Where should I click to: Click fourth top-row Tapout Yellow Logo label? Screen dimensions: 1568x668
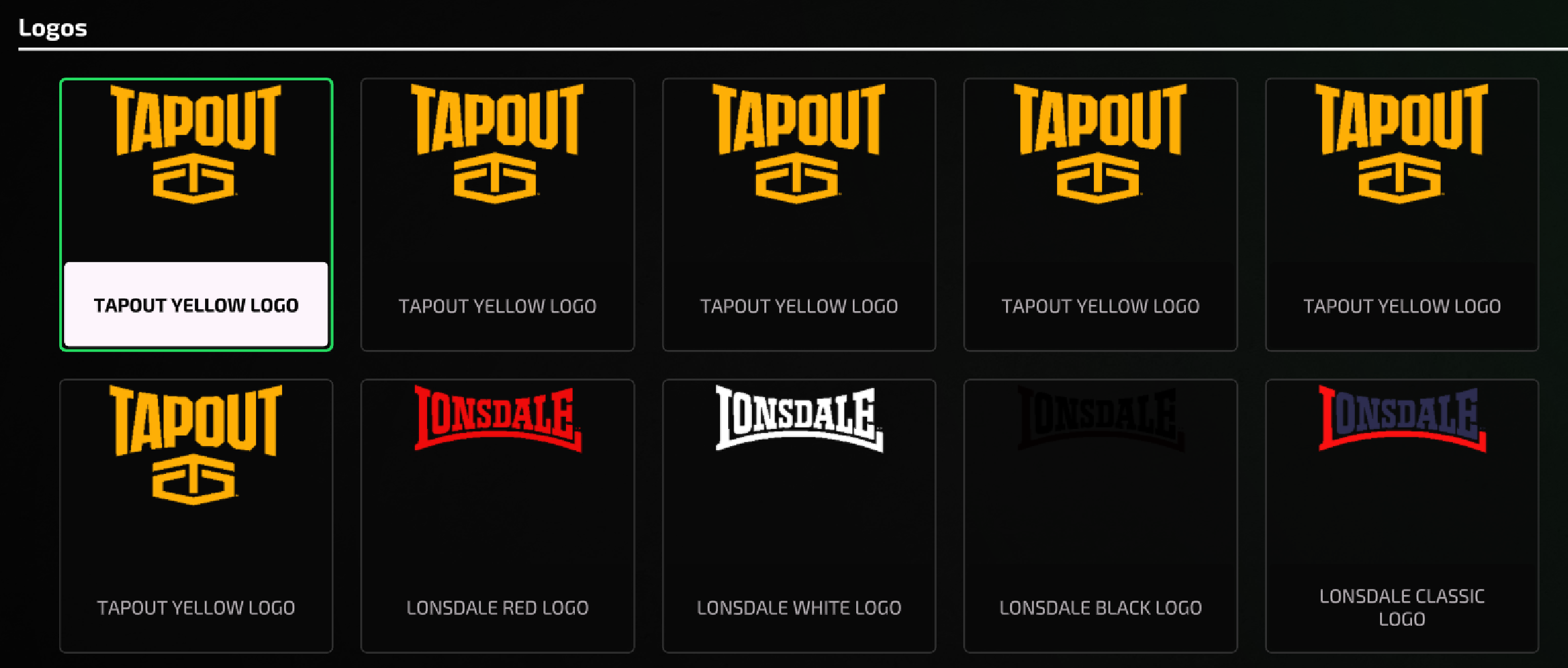pos(1101,306)
